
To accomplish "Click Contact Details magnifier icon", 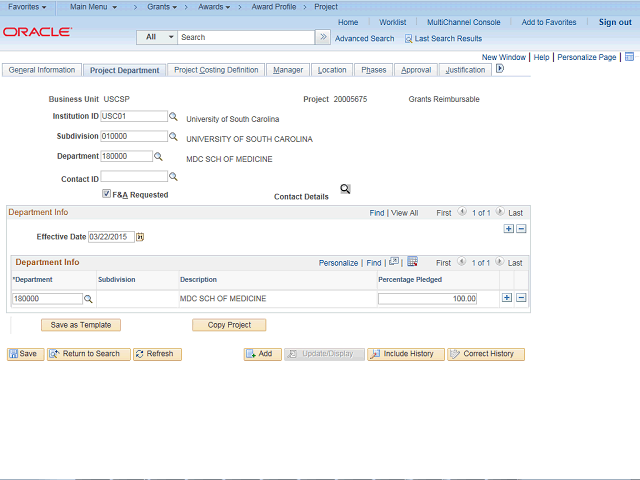I will point(345,189).
